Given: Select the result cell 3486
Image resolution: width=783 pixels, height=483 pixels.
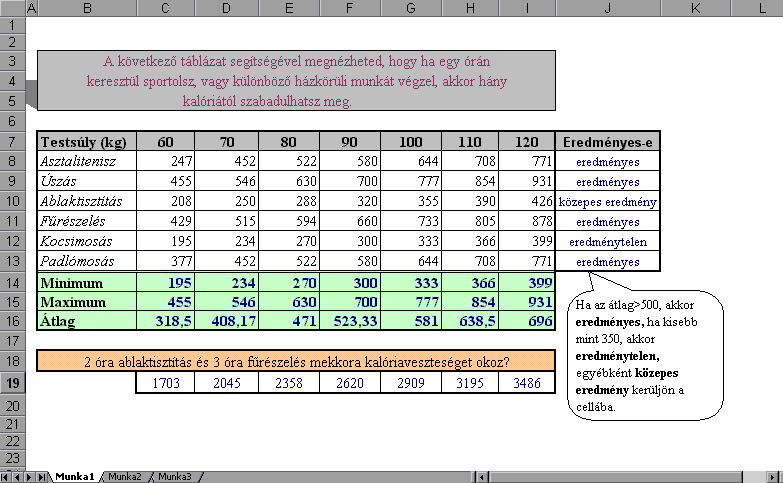Looking at the screenshot, I should [527, 383].
